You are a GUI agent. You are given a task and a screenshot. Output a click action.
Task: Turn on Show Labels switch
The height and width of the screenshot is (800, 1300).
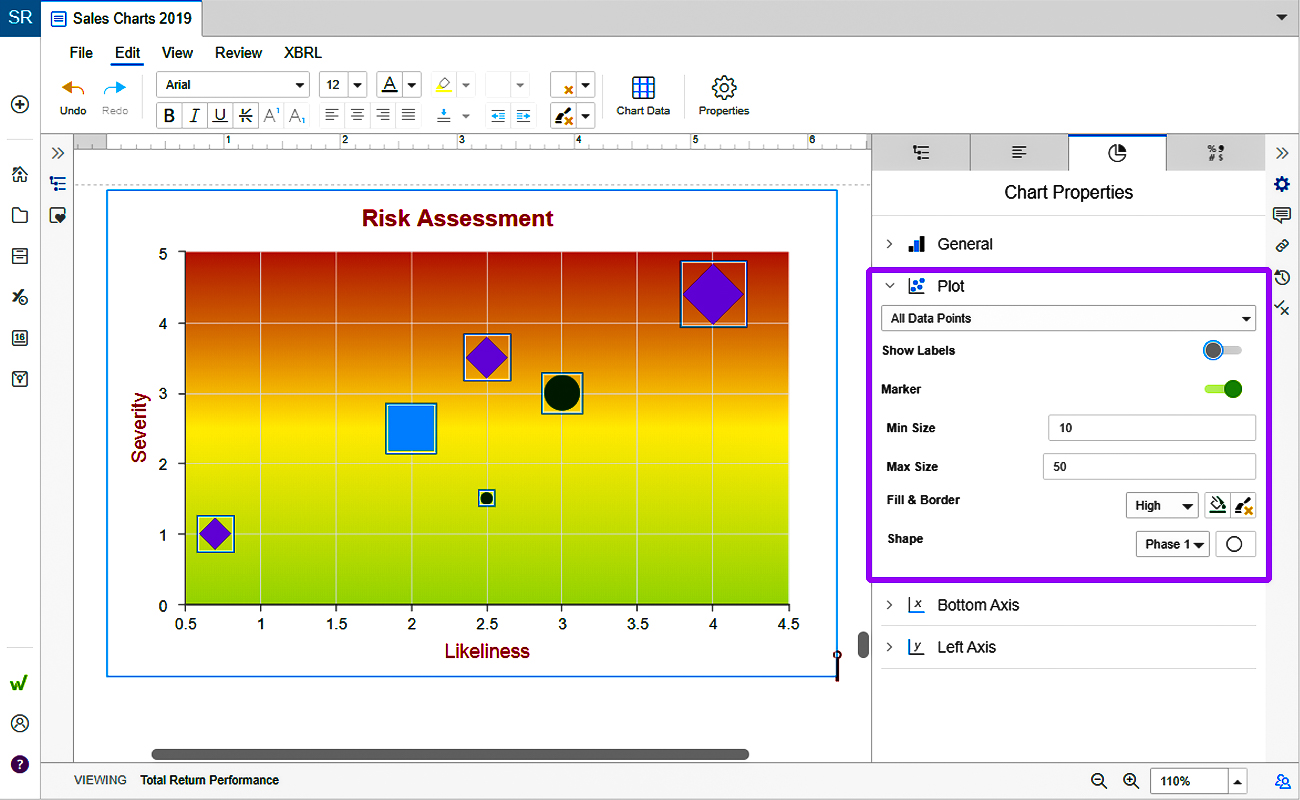1222,351
